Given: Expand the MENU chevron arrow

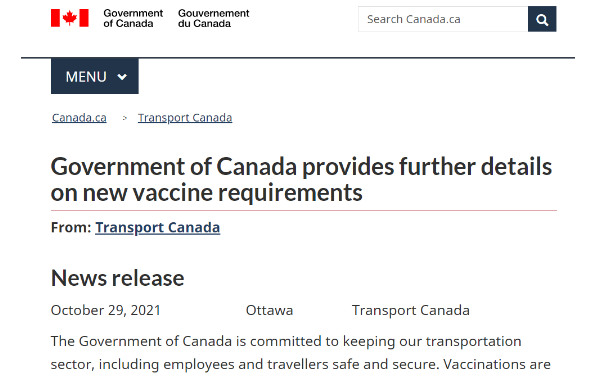Looking at the screenshot, I should [122, 77].
